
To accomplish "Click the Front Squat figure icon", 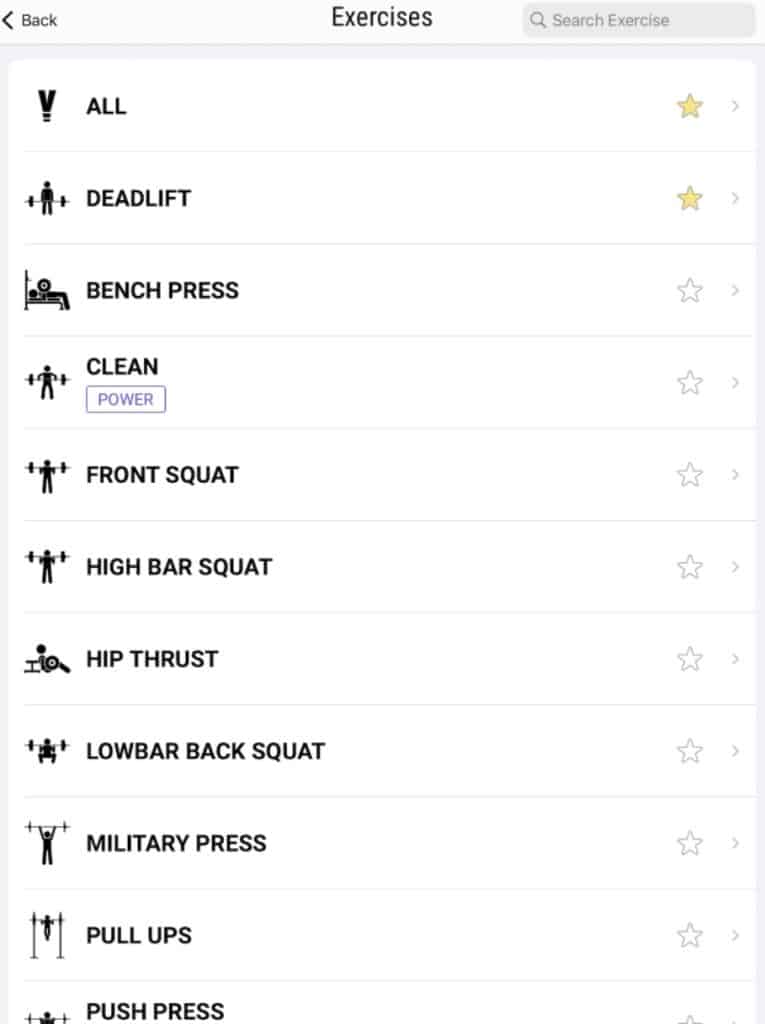I will 47,475.
